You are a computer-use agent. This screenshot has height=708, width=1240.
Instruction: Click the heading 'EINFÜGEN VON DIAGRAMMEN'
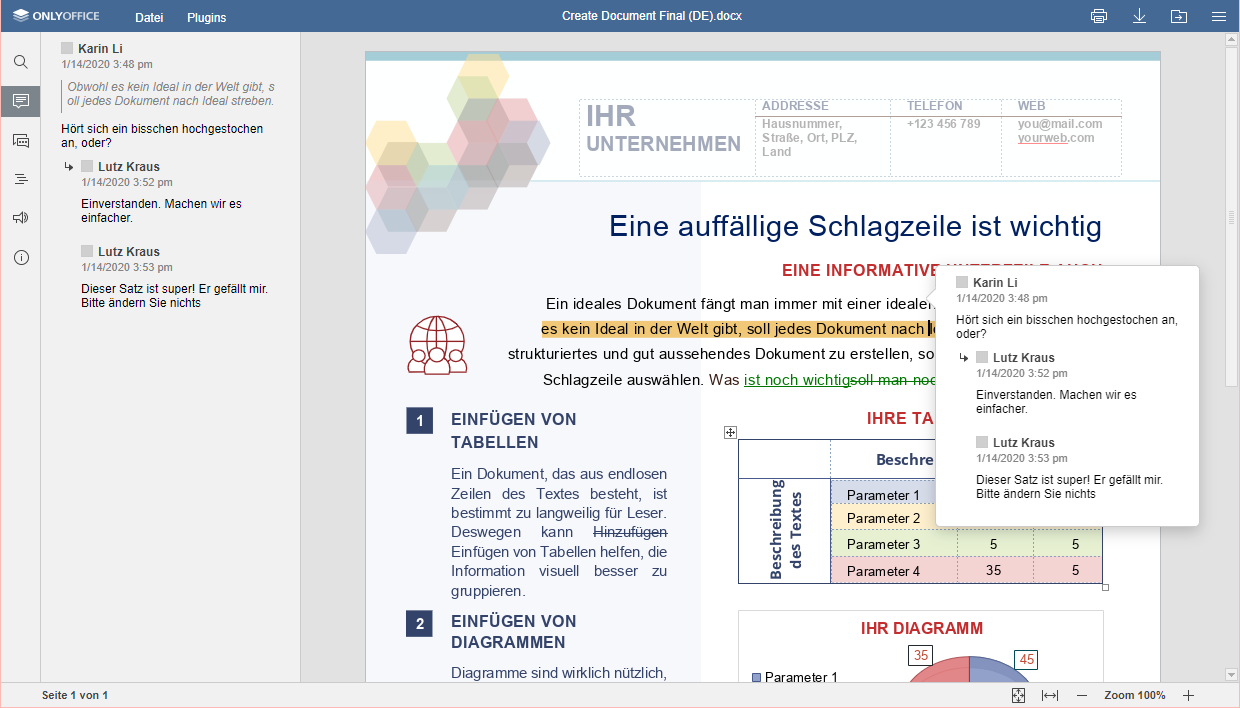point(514,632)
